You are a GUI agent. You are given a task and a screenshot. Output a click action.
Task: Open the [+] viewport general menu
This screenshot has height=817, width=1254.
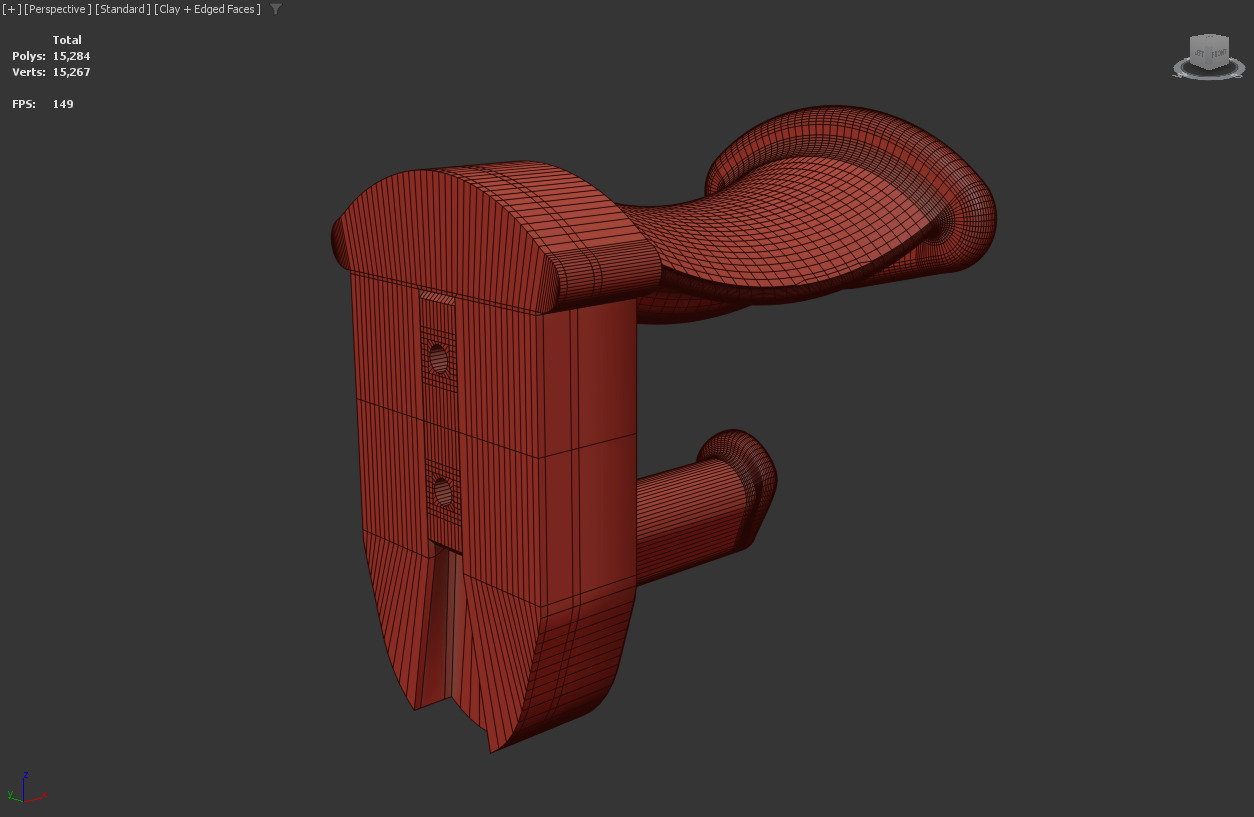(x=11, y=9)
